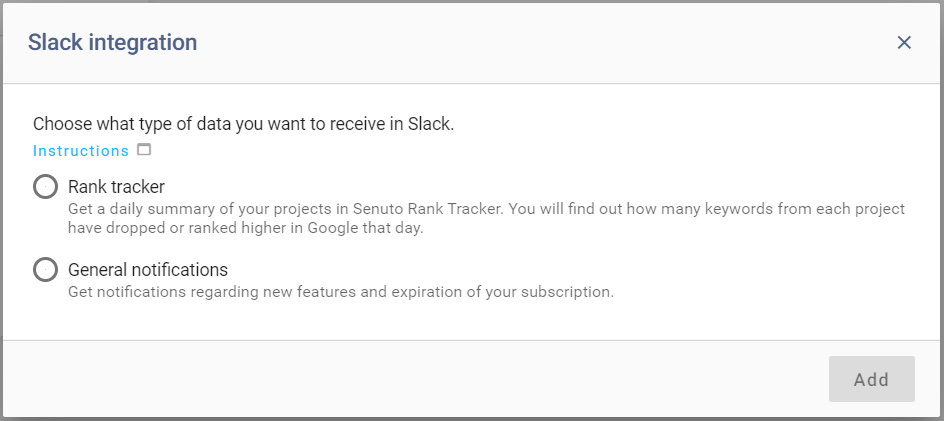Click the Rank tracker daily summary description
Screen dimensions: 944x421
486,219
